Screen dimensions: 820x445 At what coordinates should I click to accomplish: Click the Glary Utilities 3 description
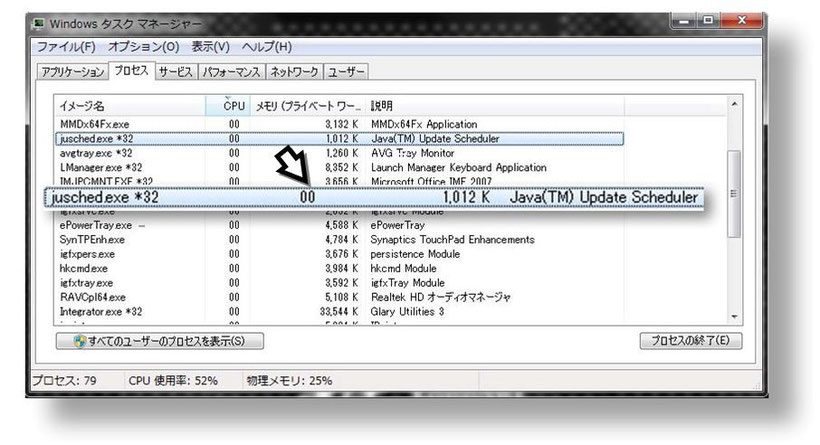click(407, 312)
